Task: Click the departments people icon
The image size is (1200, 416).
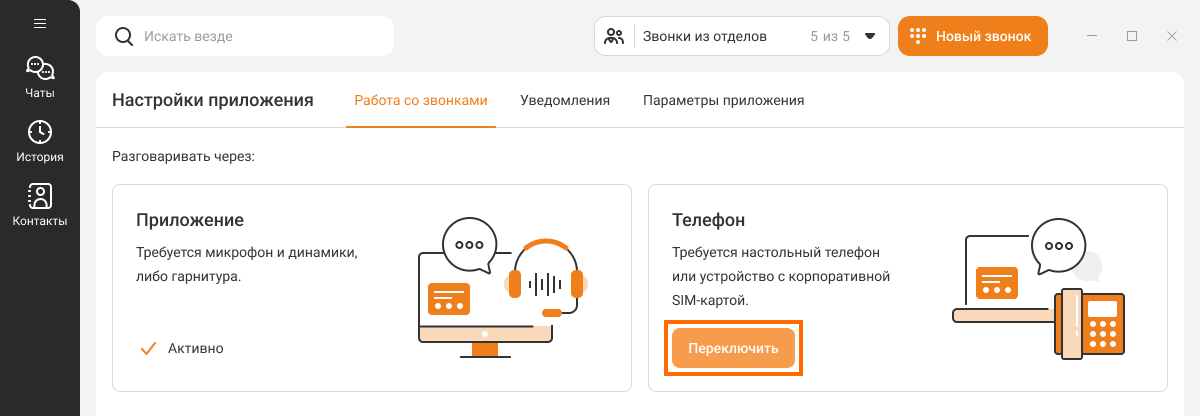Action: tap(615, 36)
